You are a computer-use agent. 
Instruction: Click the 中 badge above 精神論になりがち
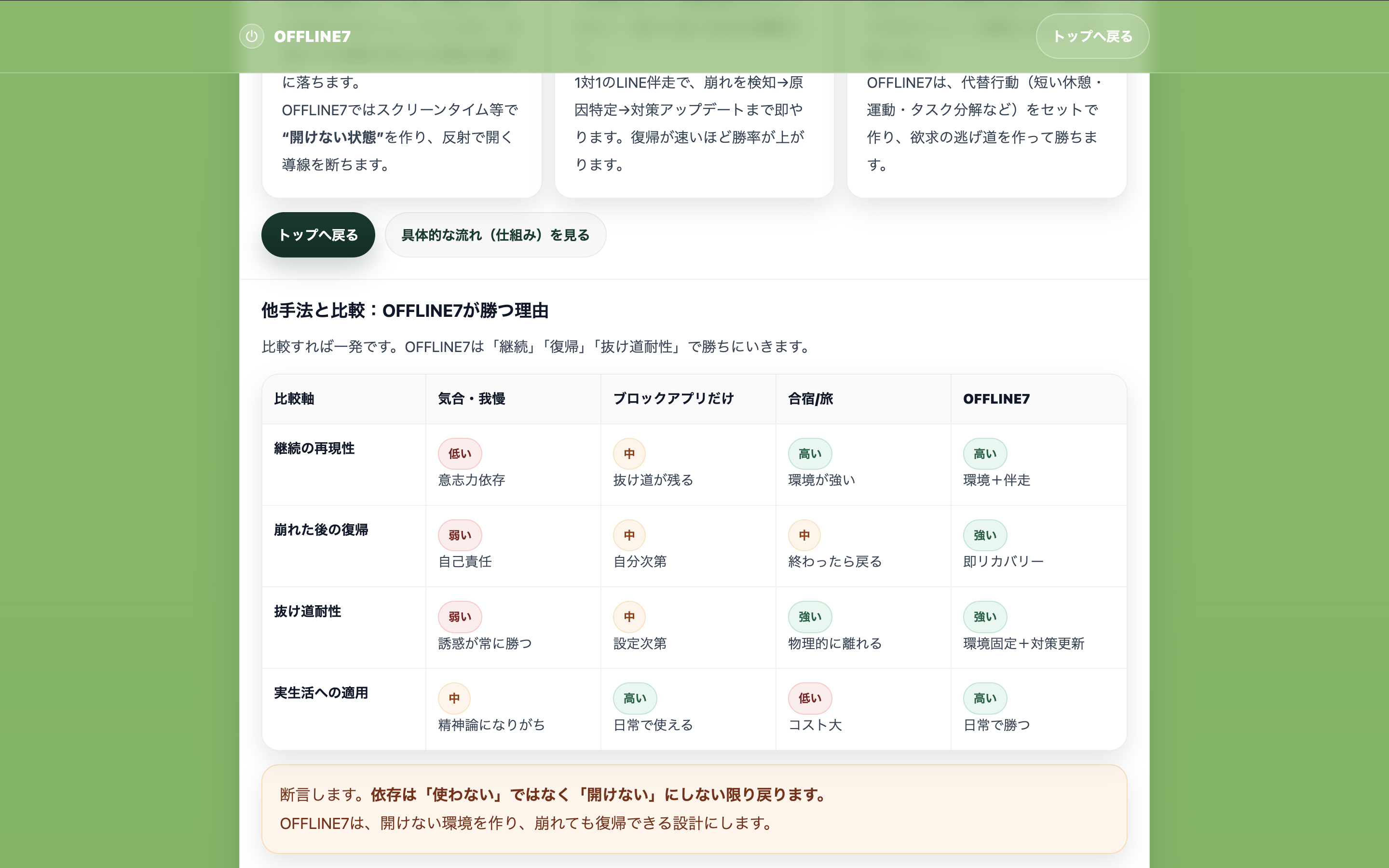click(454, 698)
